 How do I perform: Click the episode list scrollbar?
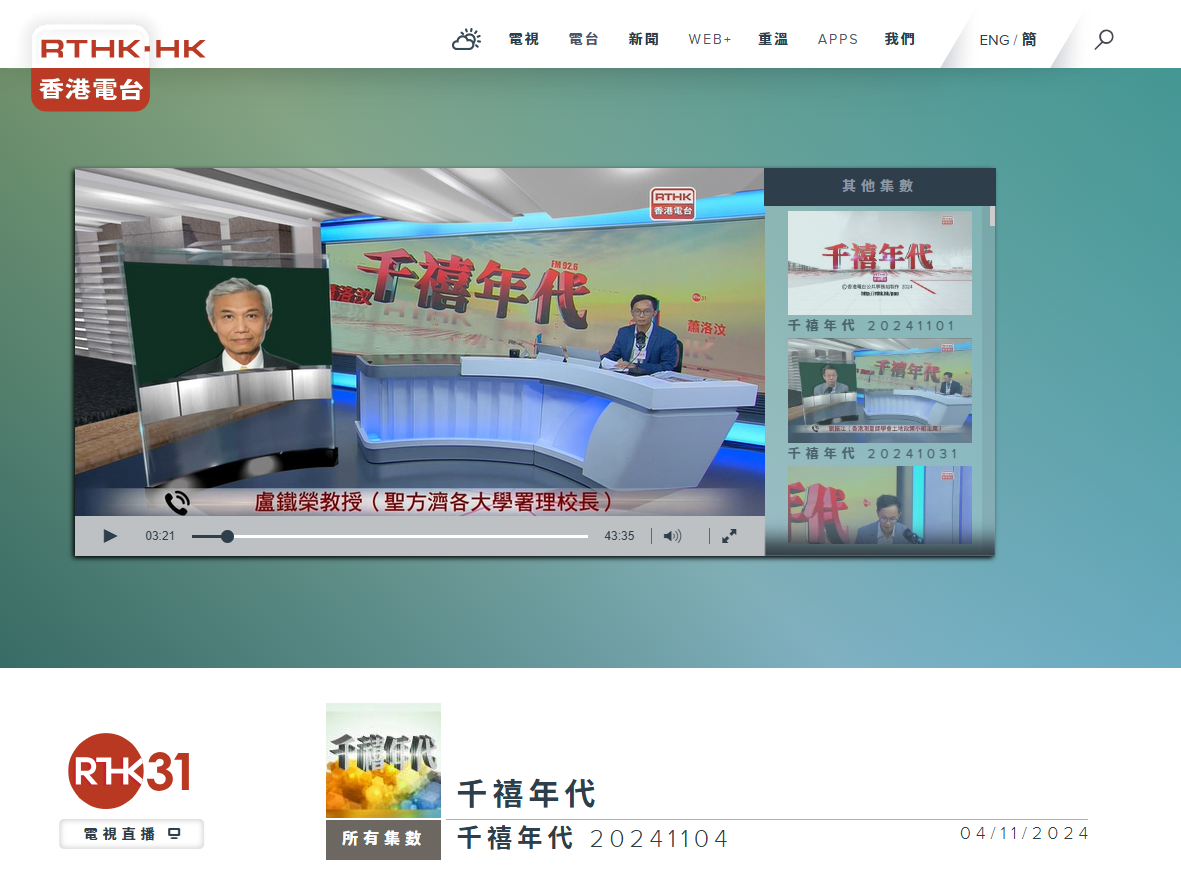992,216
